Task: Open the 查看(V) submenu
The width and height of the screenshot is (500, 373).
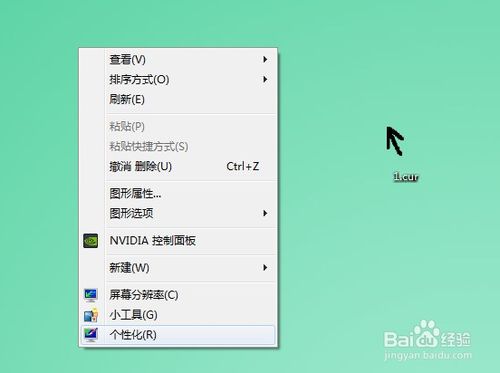Action: (178, 60)
